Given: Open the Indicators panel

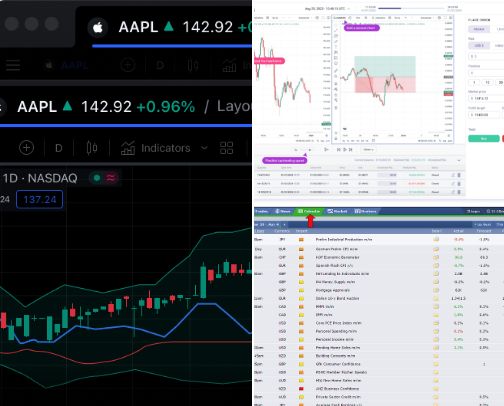Looking at the screenshot, I should click(156, 148).
